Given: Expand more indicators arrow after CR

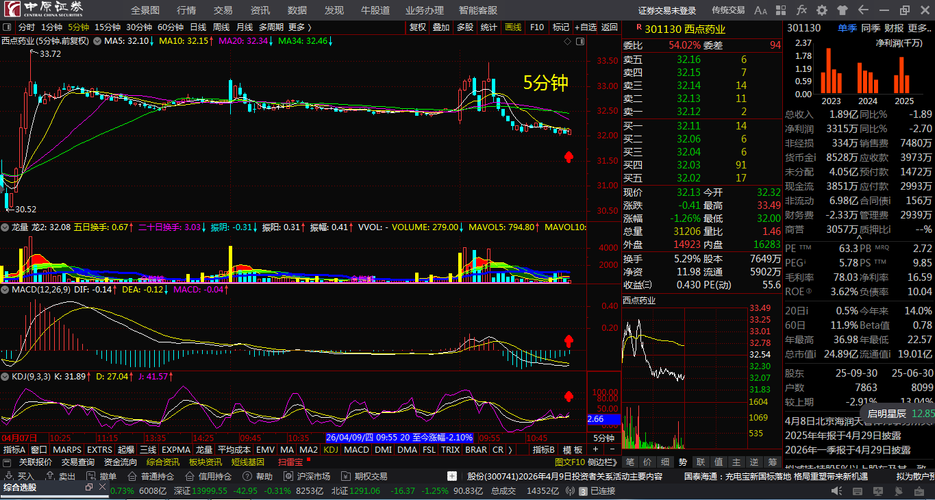Looking at the screenshot, I should 510,450.
